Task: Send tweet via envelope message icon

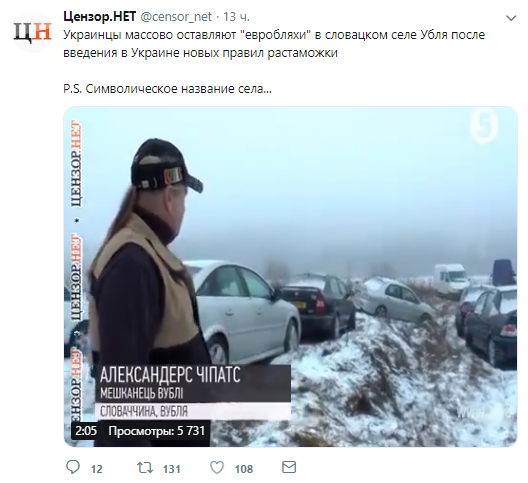Action: click(x=289, y=467)
